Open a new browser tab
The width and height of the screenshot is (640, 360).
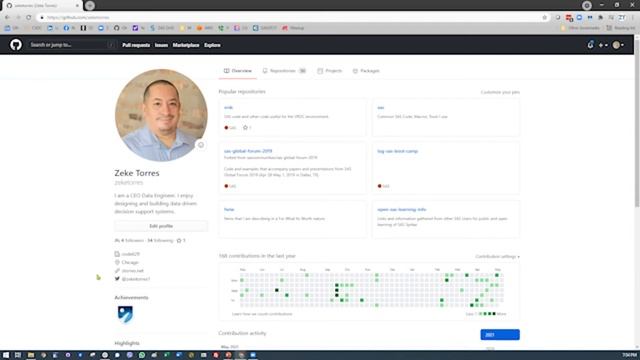90,6
